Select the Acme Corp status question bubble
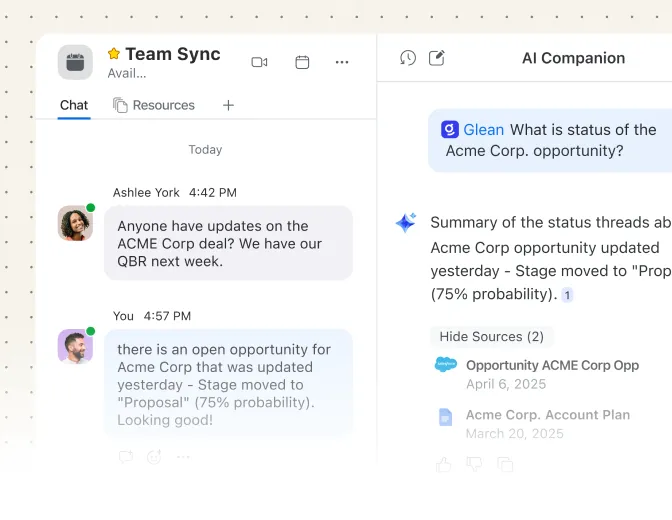 pyautogui.click(x=550, y=140)
